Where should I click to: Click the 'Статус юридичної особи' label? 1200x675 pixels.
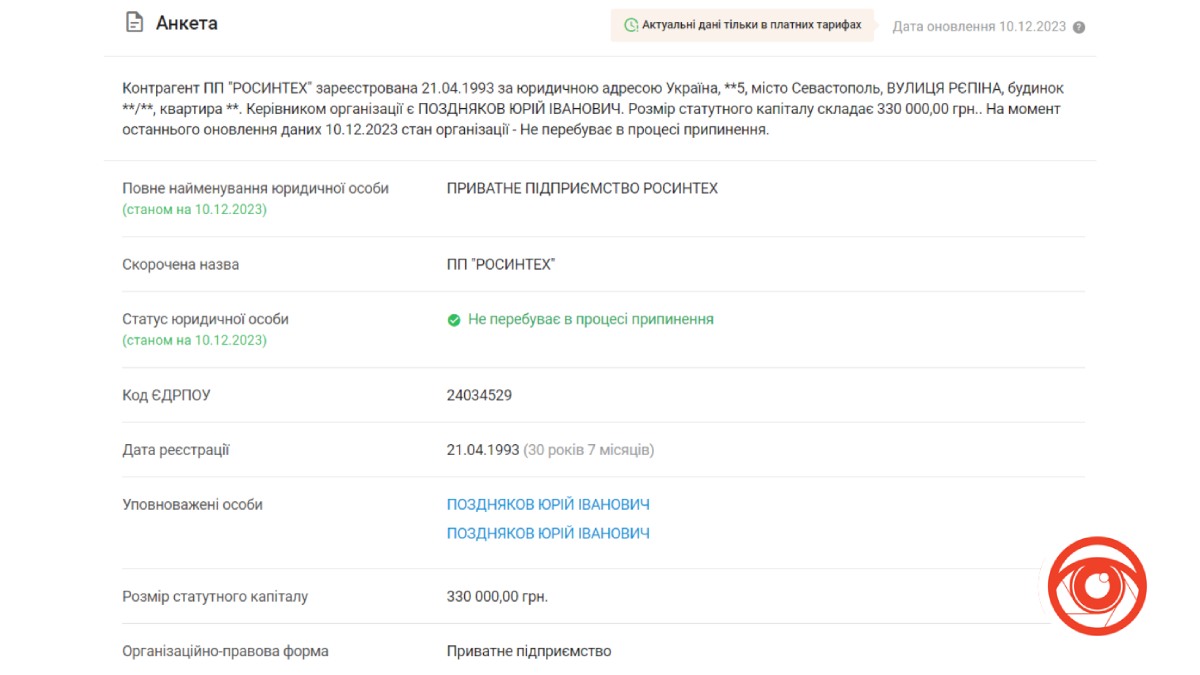point(205,319)
